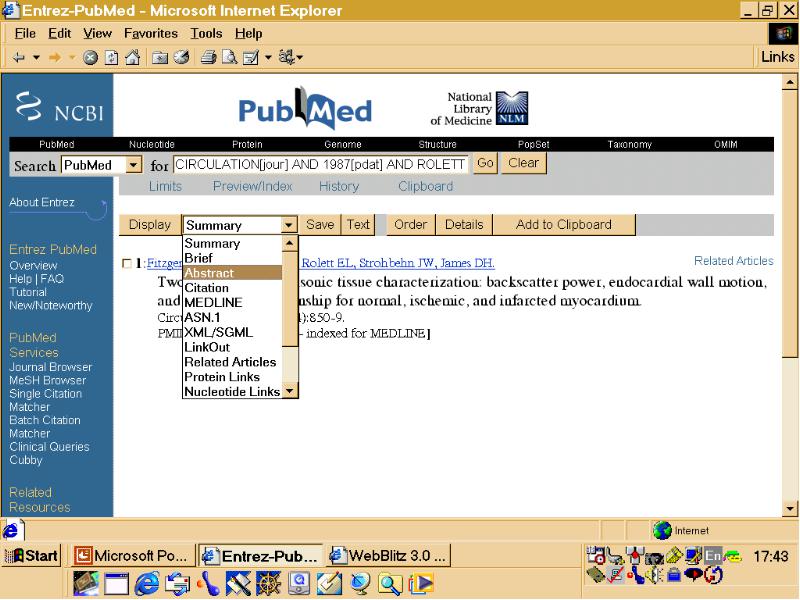800x600 pixels.
Task: Go back using the Back arrow
Action: point(19,57)
